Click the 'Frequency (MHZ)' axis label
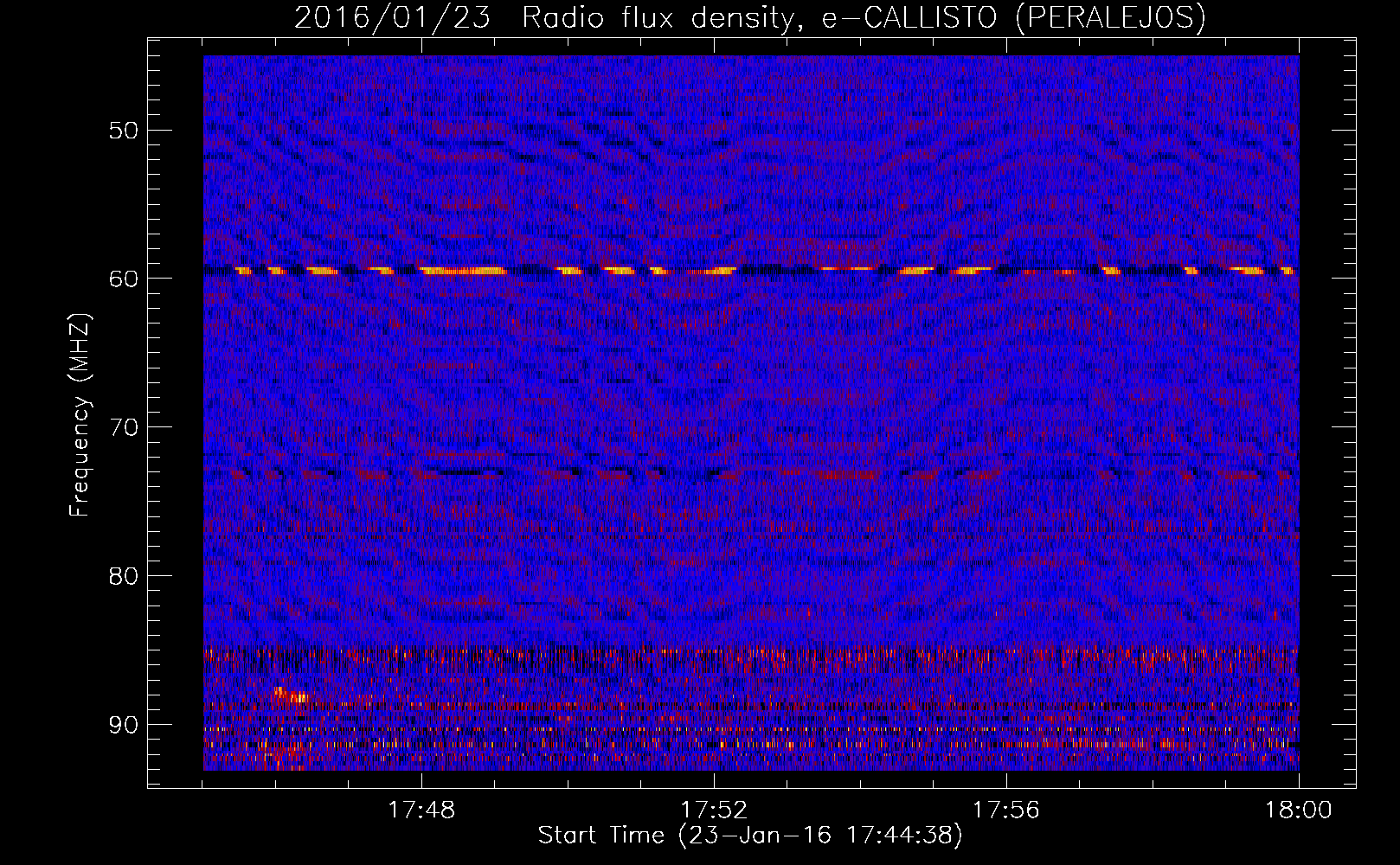The width and height of the screenshot is (1400, 865). [x=80, y=415]
